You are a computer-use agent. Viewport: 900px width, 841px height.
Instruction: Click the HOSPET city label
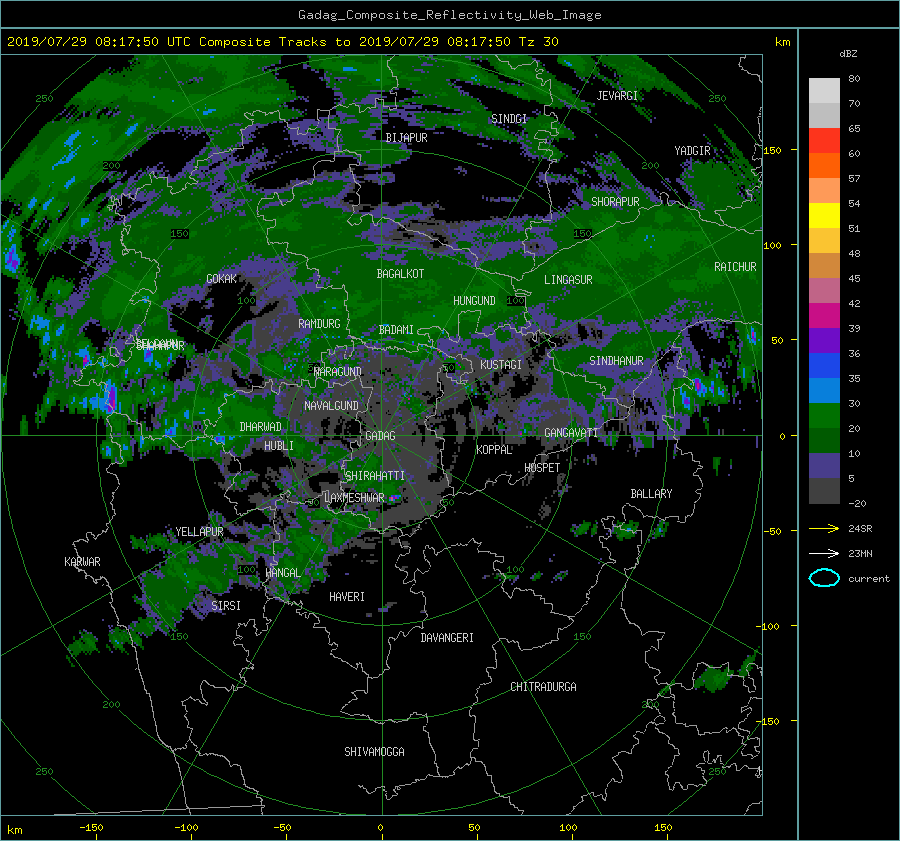[x=542, y=468]
